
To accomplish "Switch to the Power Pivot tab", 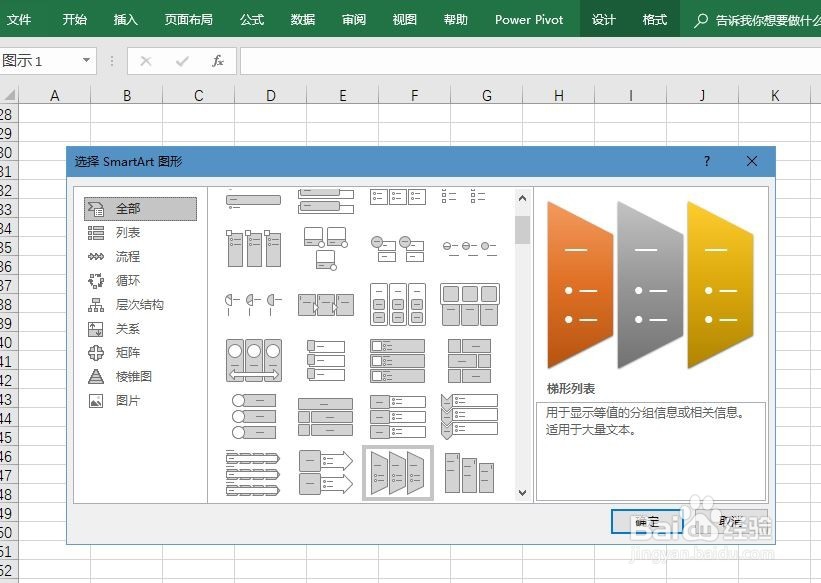I will (529, 19).
